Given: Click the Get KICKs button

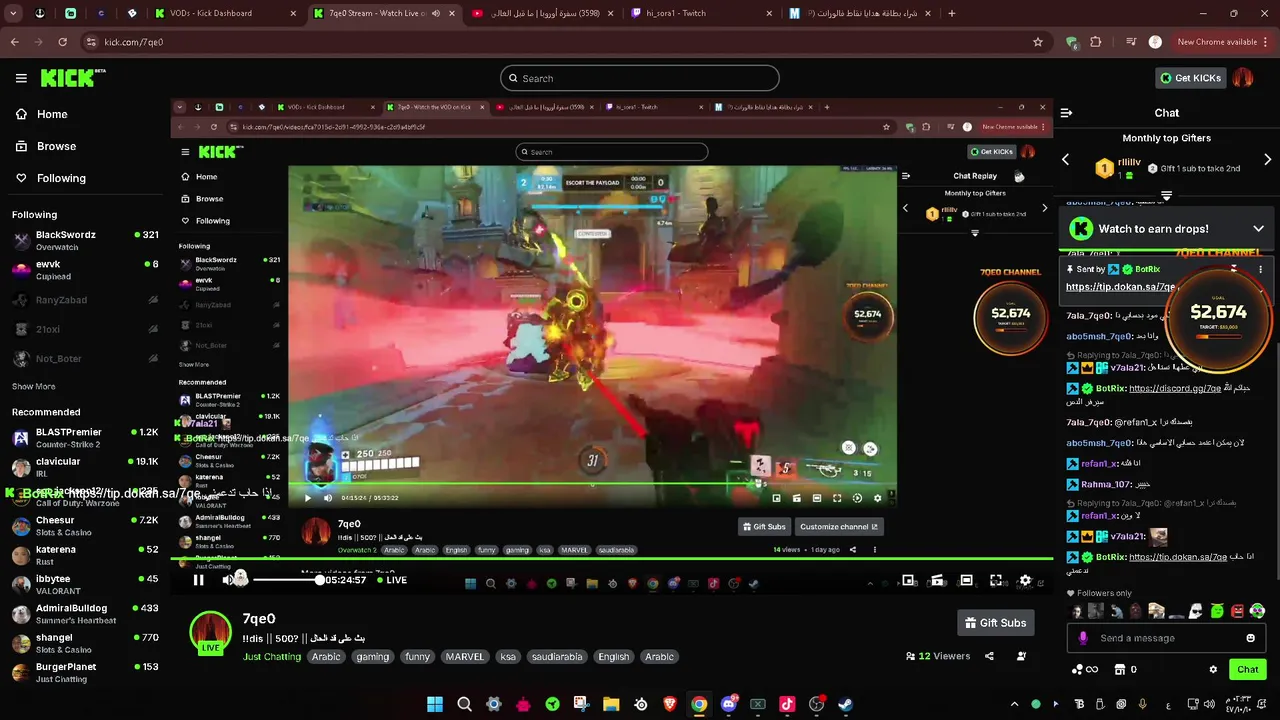Looking at the screenshot, I should tap(1190, 78).
